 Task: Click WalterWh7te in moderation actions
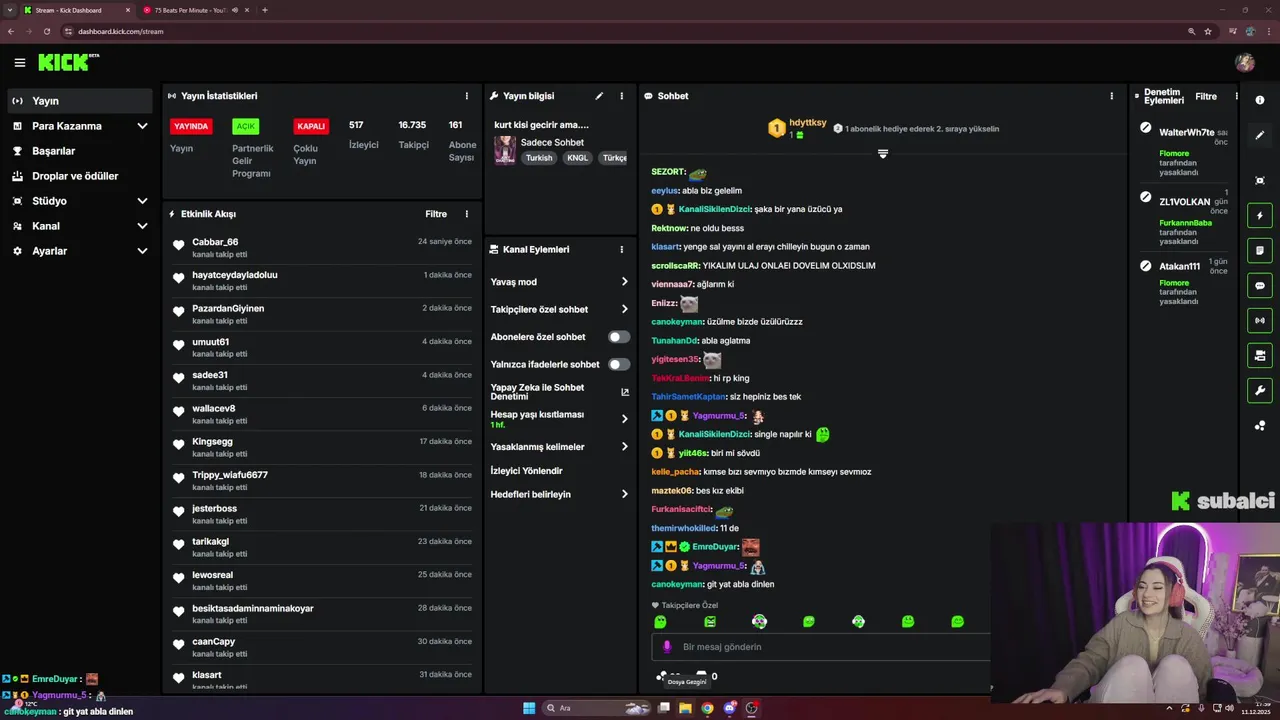coord(1186,132)
